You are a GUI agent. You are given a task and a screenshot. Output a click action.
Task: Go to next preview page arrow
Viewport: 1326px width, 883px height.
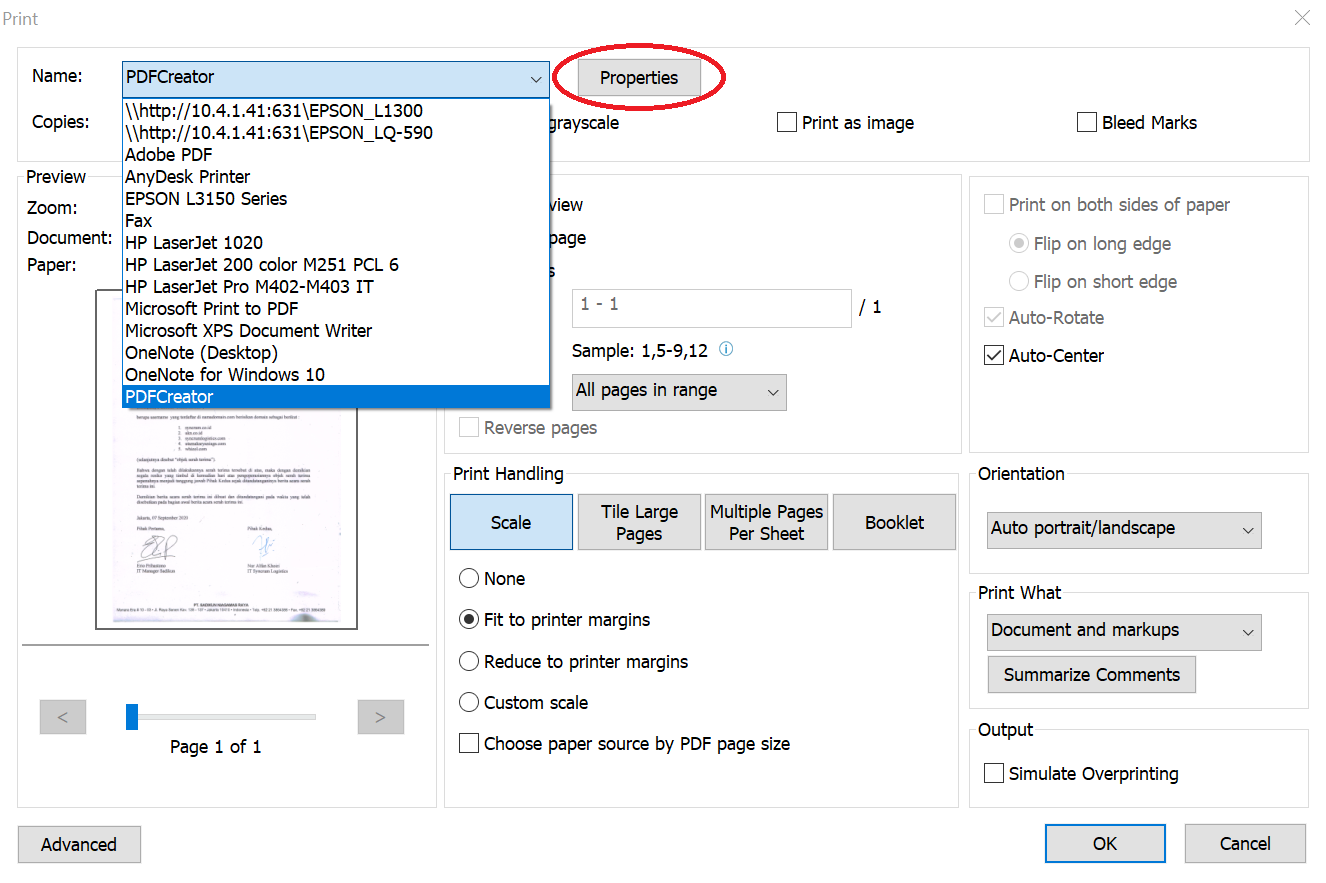[380, 717]
